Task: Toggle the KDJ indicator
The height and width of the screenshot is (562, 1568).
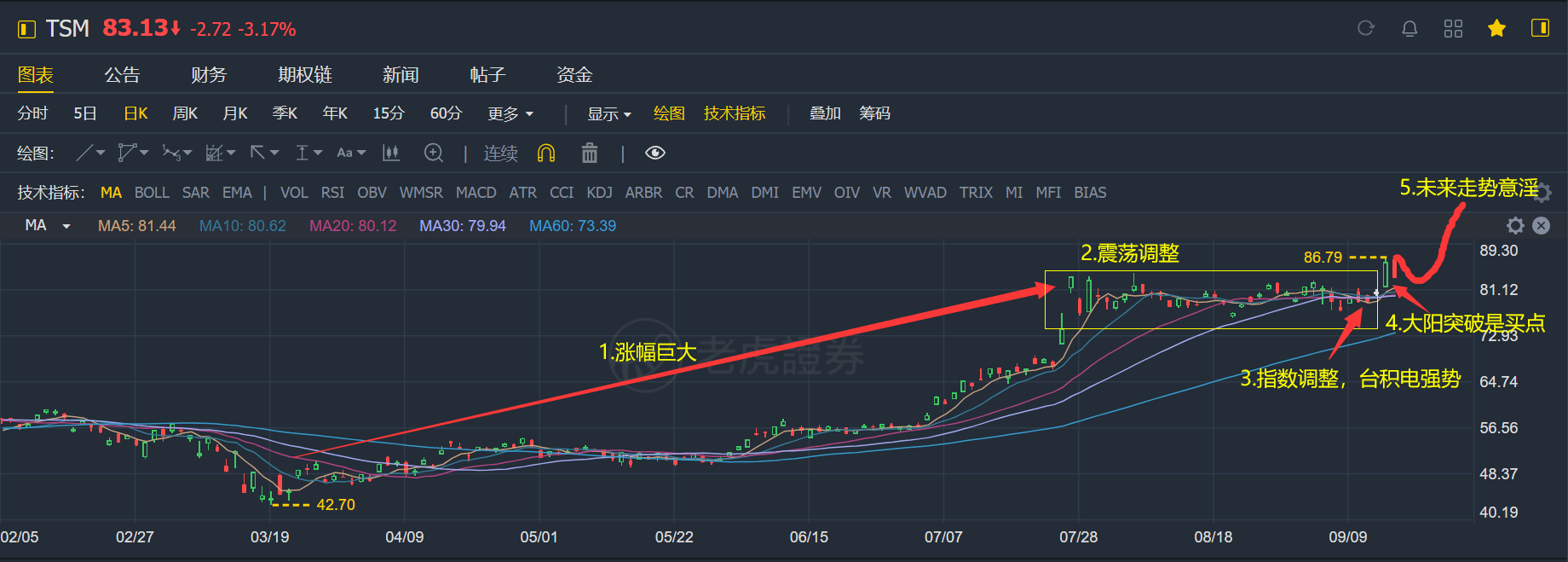Action: [599, 193]
